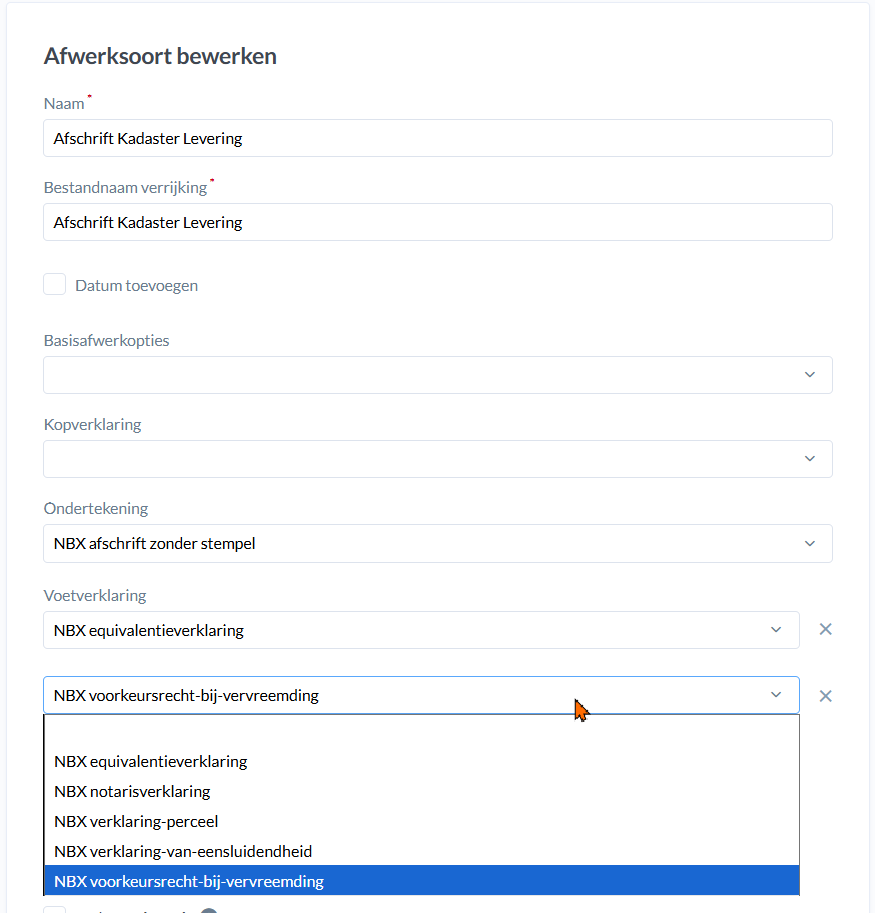Click the chevron in the Kopverklaring field

(x=810, y=459)
